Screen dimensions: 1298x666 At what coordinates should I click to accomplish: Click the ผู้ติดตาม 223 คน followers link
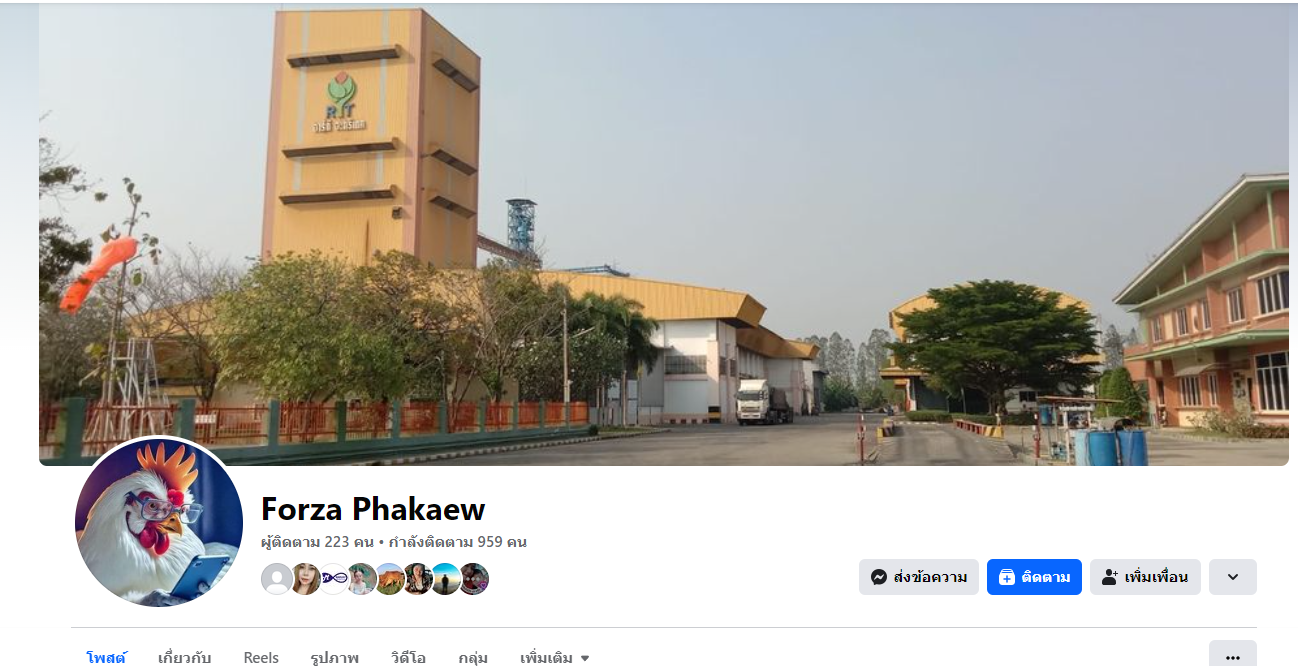pos(317,542)
